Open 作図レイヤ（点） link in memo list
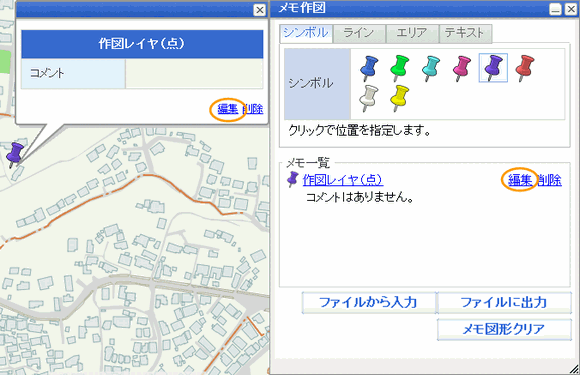The width and height of the screenshot is (580, 375). click(x=343, y=180)
